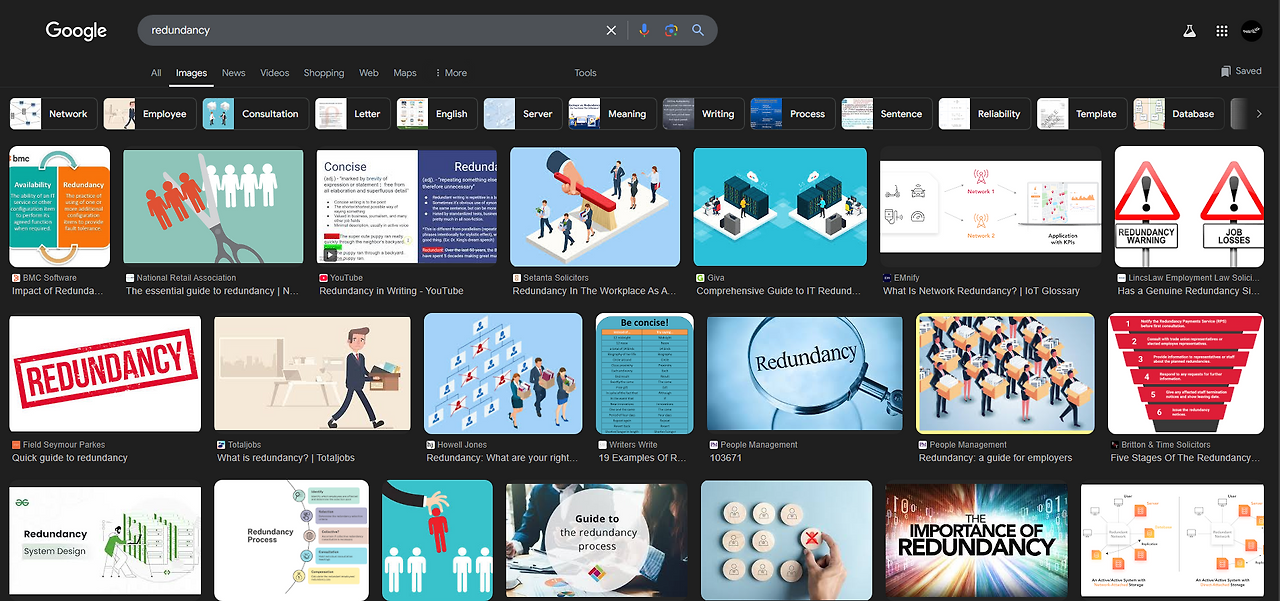Filter results by Process chip
The height and width of the screenshot is (601, 1280).
click(x=792, y=114)
